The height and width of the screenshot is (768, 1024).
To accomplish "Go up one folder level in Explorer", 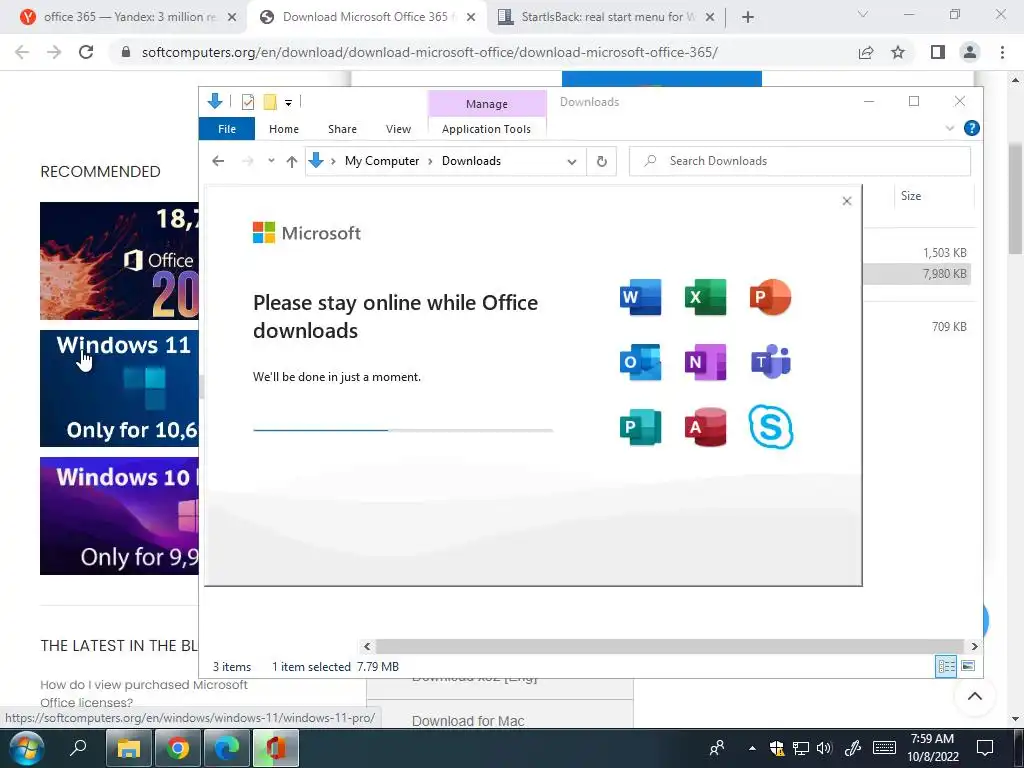I will coord(291,161).
